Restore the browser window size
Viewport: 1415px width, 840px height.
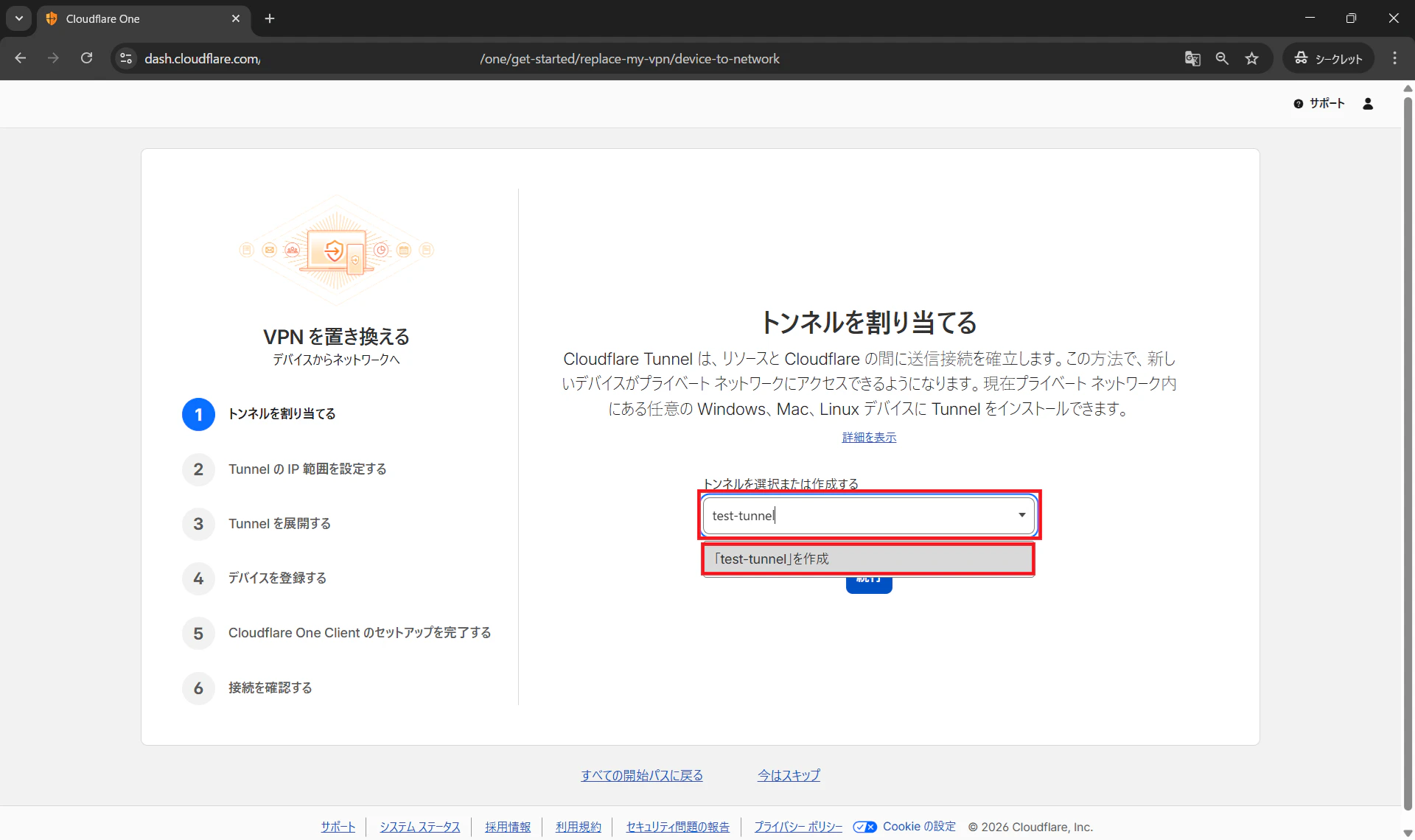click(x=1351, y=18)
